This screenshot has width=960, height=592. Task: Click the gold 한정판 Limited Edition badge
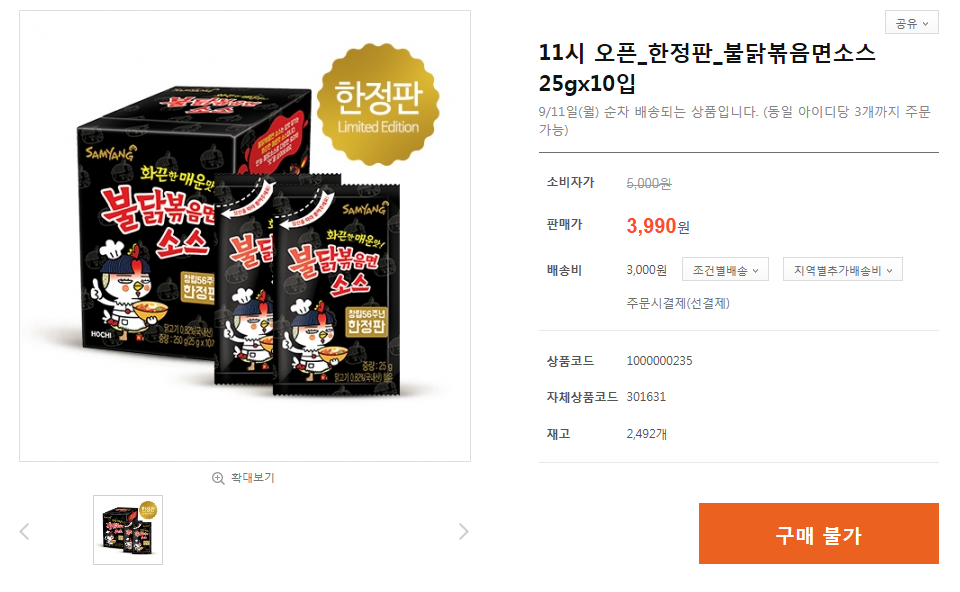tap(378, 104)
